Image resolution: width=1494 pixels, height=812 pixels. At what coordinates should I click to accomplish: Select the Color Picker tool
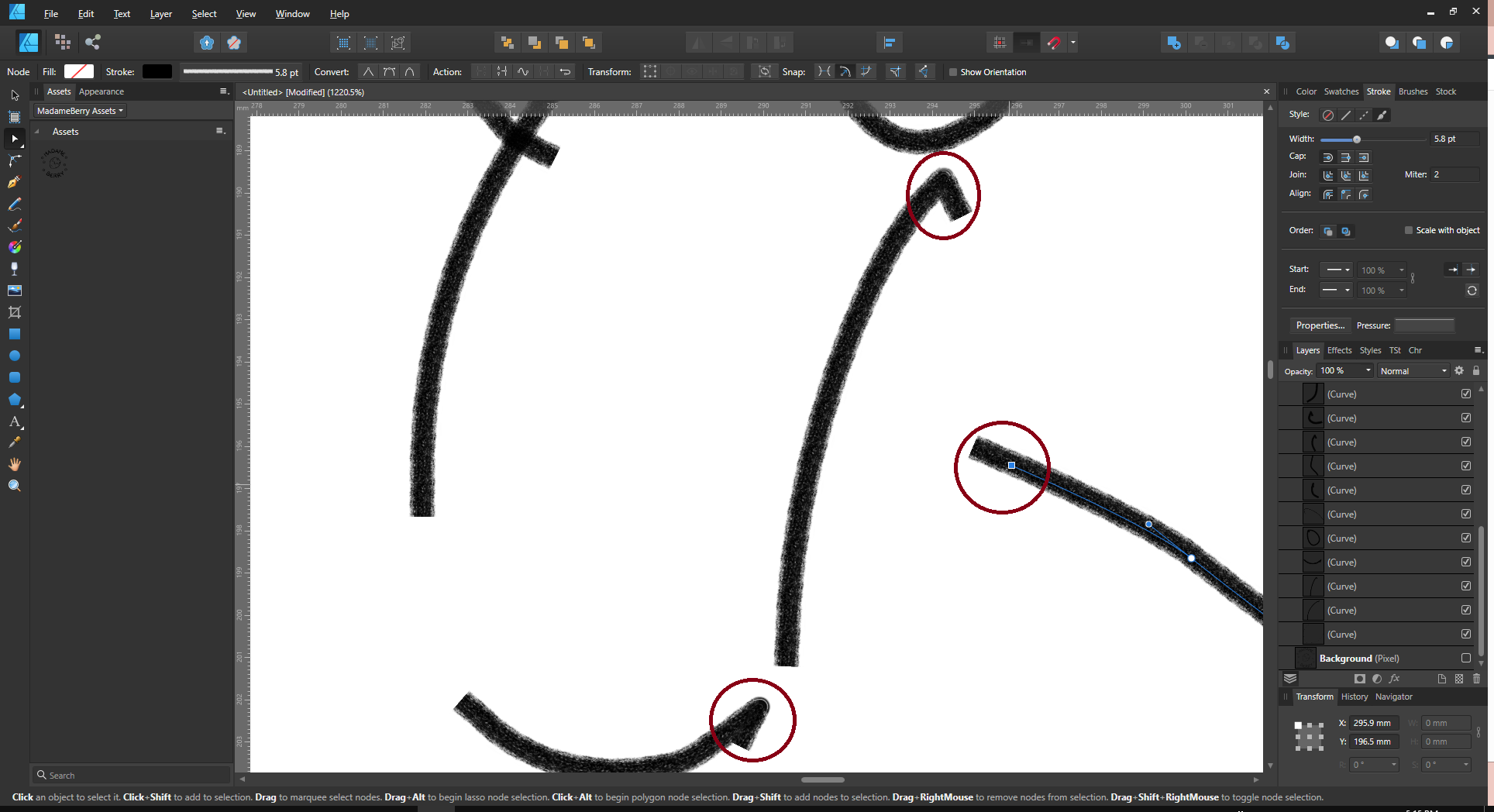click(15, 442)
